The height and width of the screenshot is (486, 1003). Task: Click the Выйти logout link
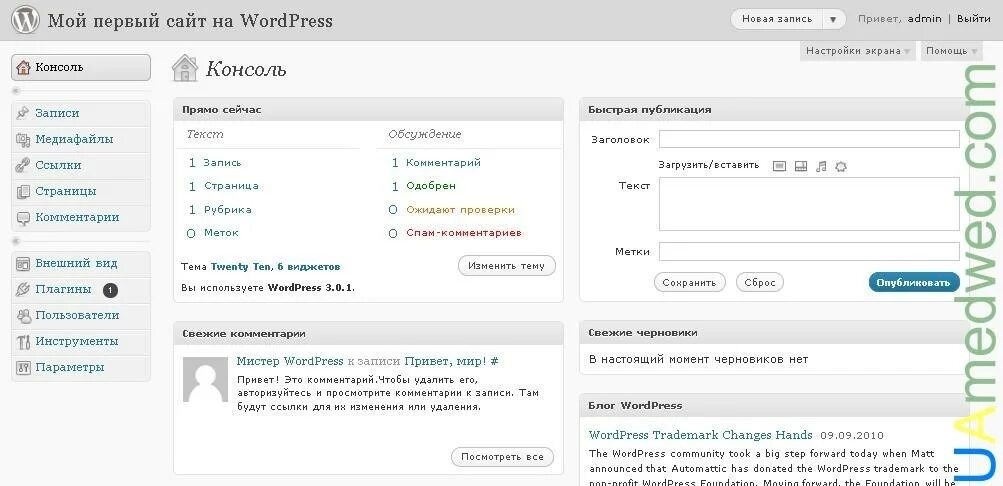[974, 19]
